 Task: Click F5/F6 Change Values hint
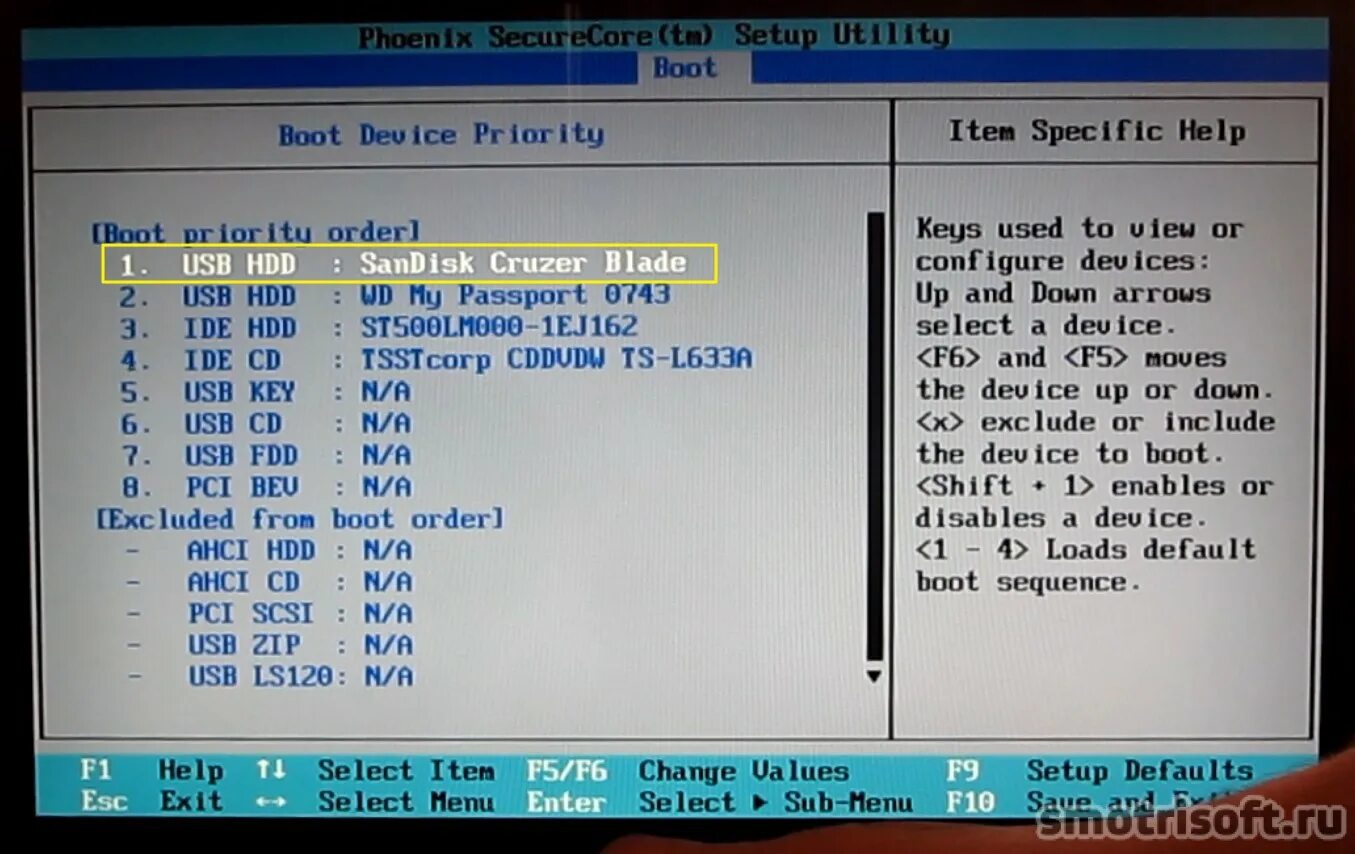pos(688,771)
